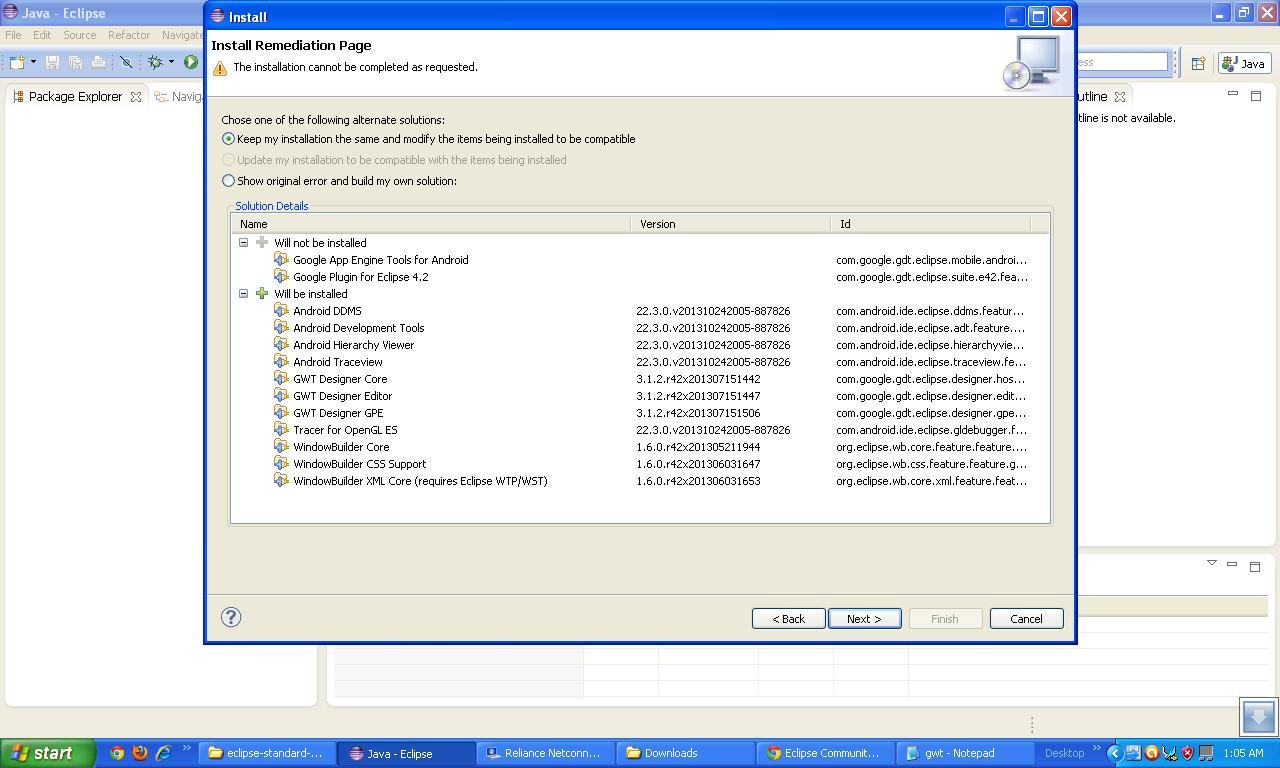Sort by the Id column header
The image size is (1280, 768).
point(931,224)
